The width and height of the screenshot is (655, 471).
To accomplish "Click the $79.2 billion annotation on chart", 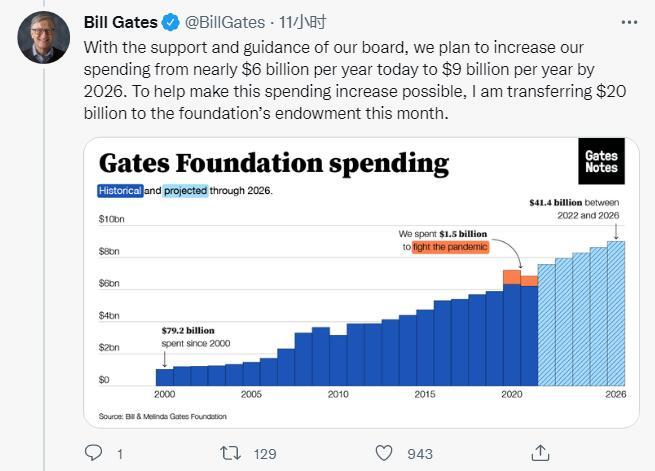I will (x=188, y=330).
